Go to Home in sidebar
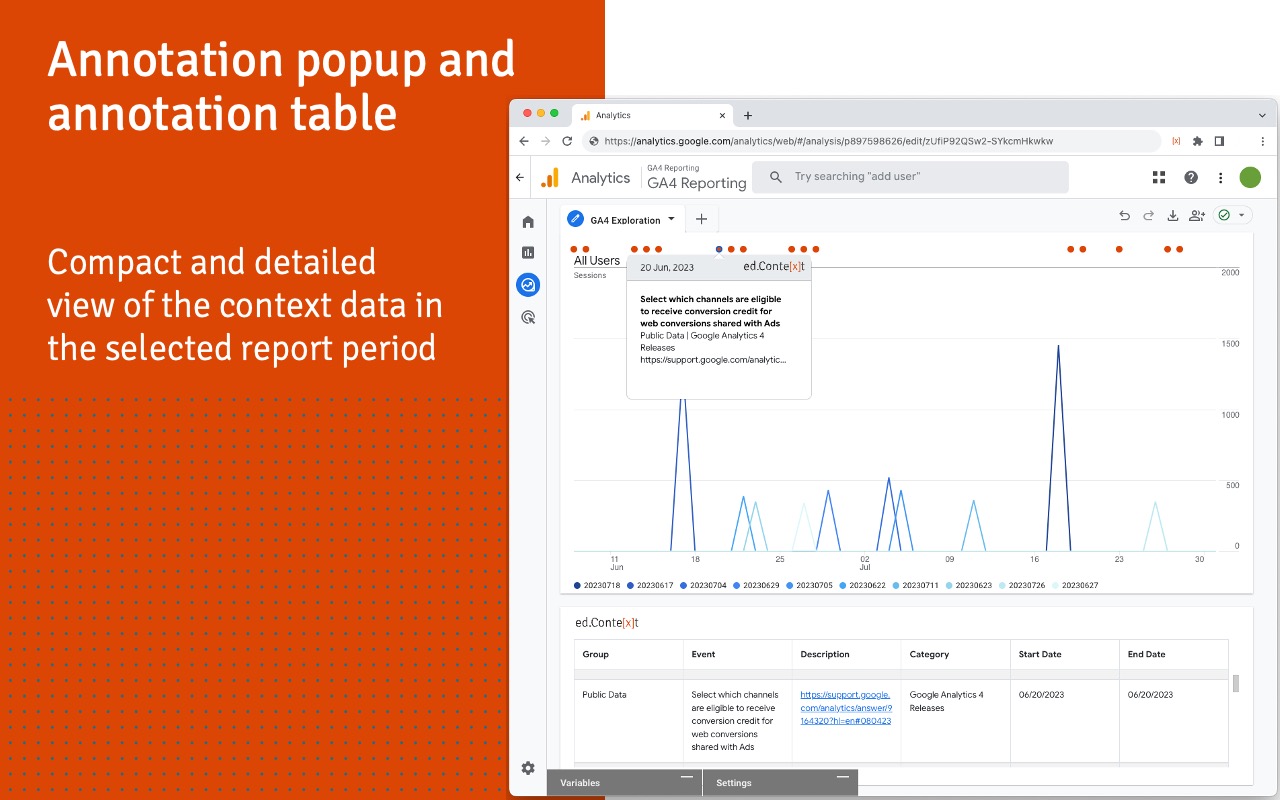Image resolution: width=1280 pixels, height=800 pixels. [x=528, y=222]
